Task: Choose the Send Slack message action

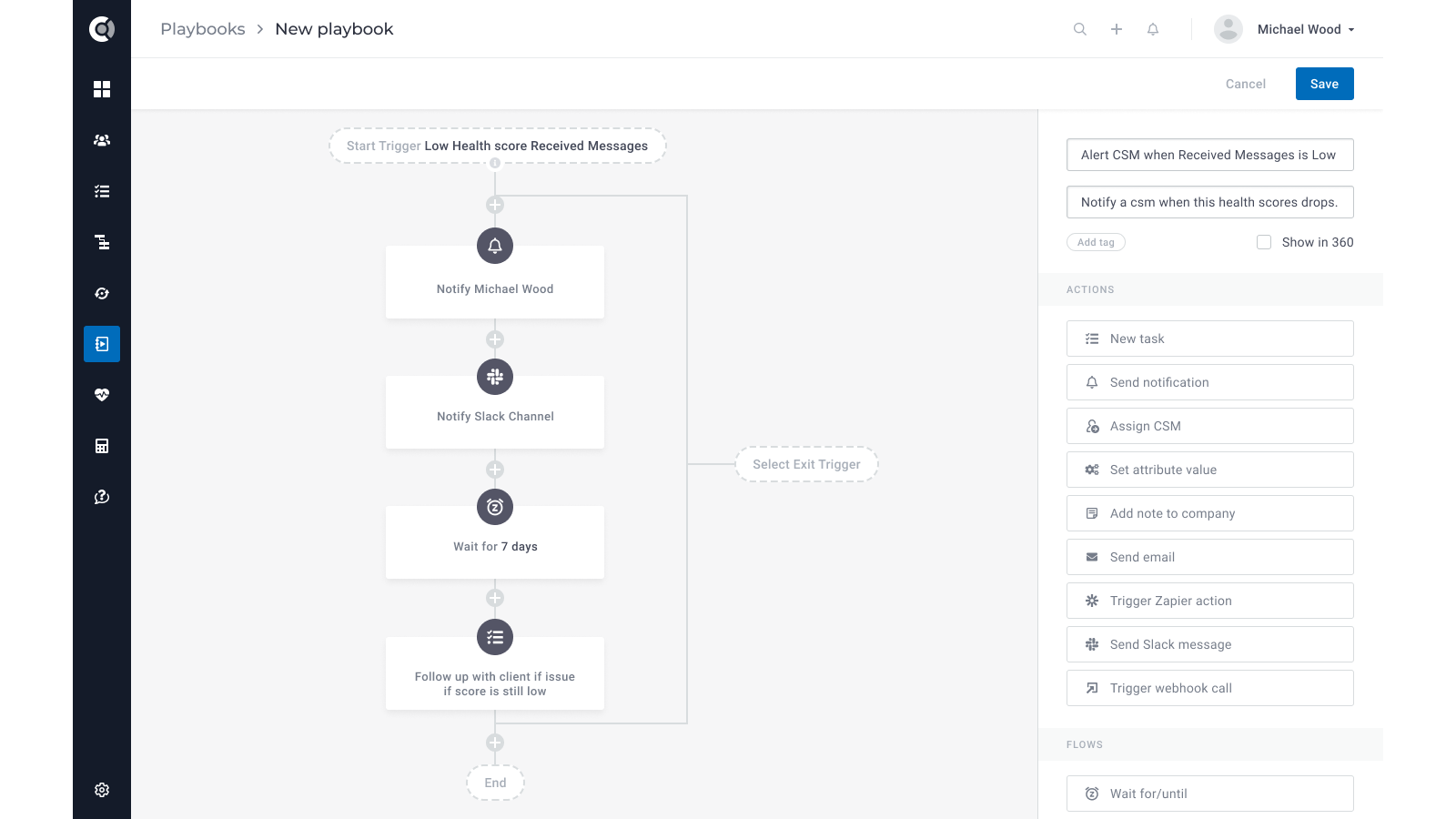Action: [x=1209, y=644]
